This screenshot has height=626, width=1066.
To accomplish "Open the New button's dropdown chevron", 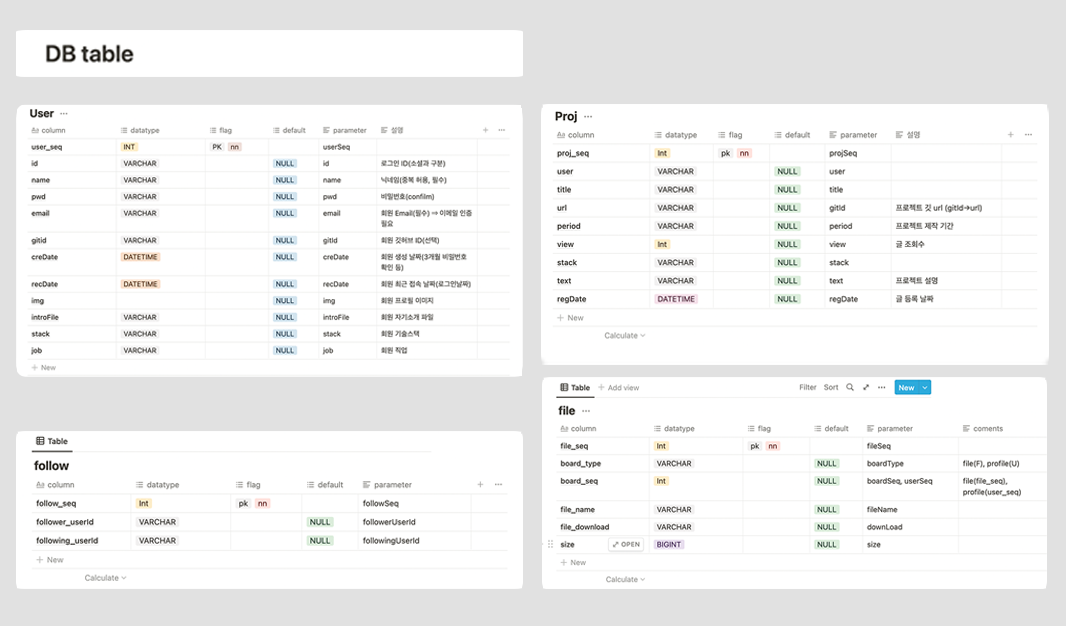I will click(x=926, y=388).
